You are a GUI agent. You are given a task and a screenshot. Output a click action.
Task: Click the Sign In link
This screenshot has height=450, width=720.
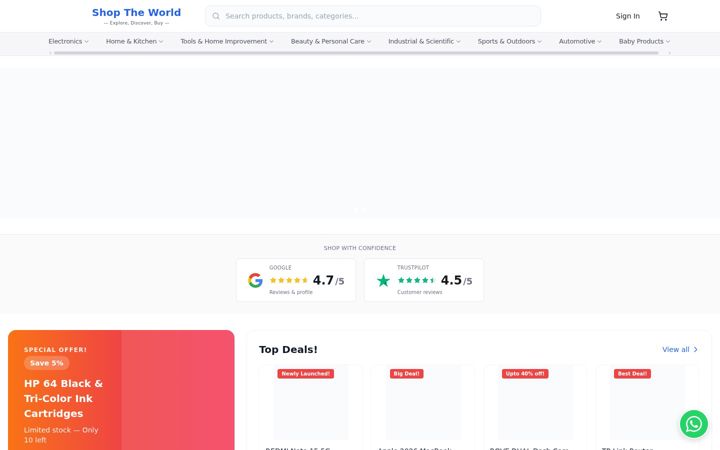627,16
